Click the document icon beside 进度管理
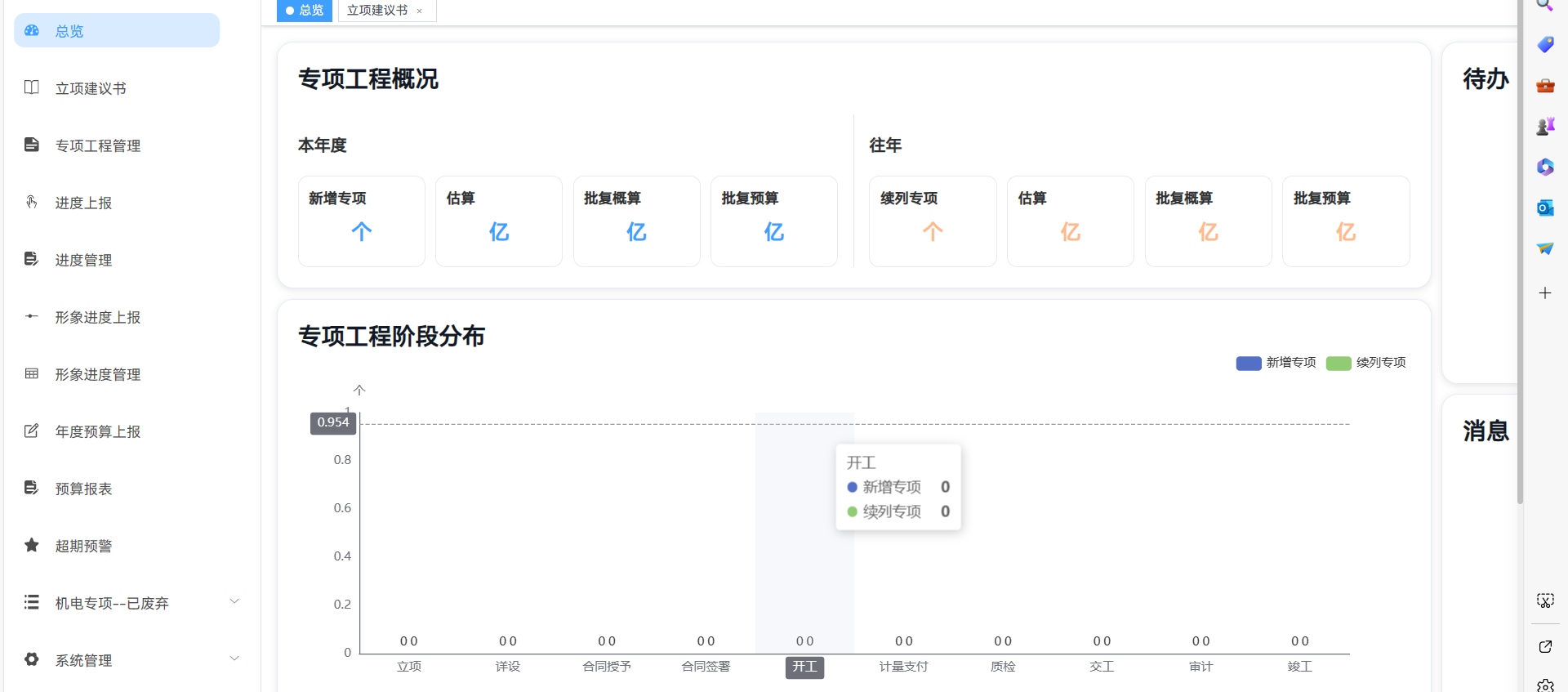The image size is (1568, 692). pos(32,259)
